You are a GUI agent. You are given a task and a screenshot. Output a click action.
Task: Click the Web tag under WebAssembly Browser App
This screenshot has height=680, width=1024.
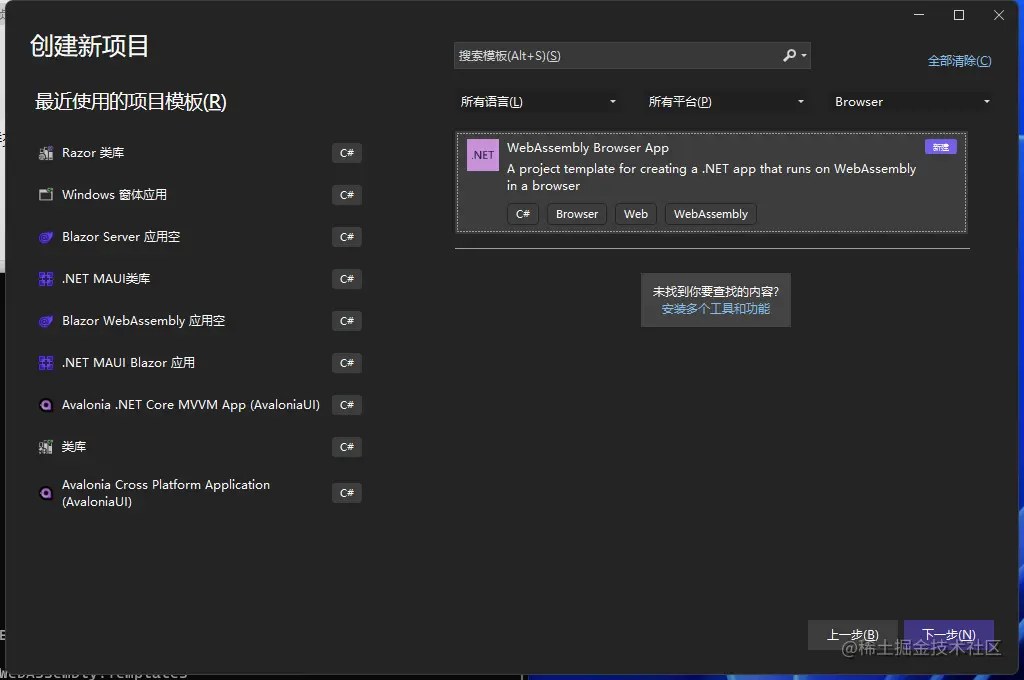tap(635, 214)
